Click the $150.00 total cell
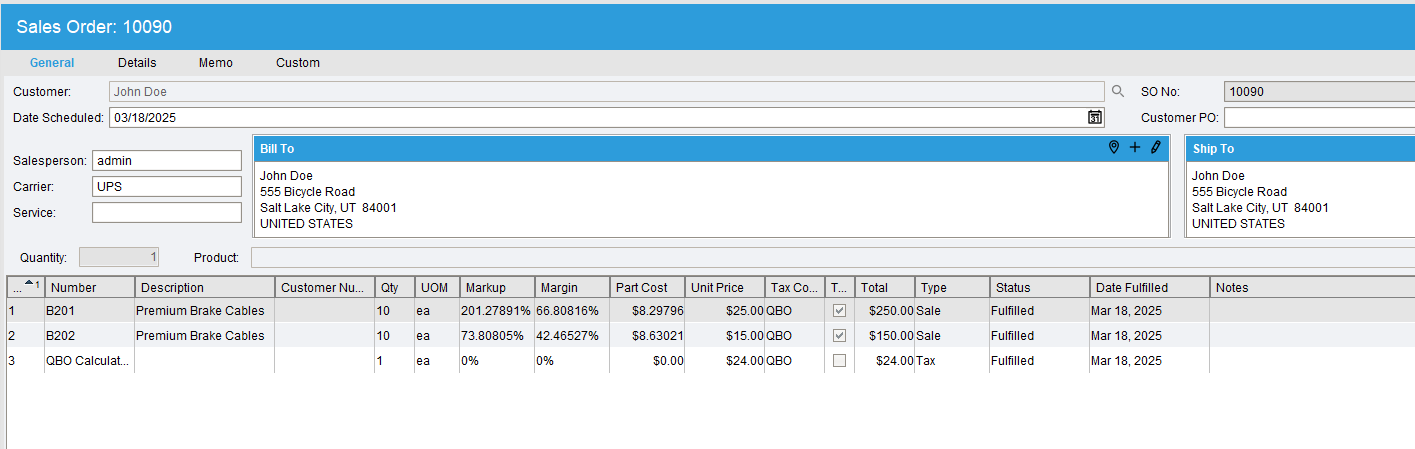Image resolution: width=1415 pixels, height=449 pixels. 885,335
